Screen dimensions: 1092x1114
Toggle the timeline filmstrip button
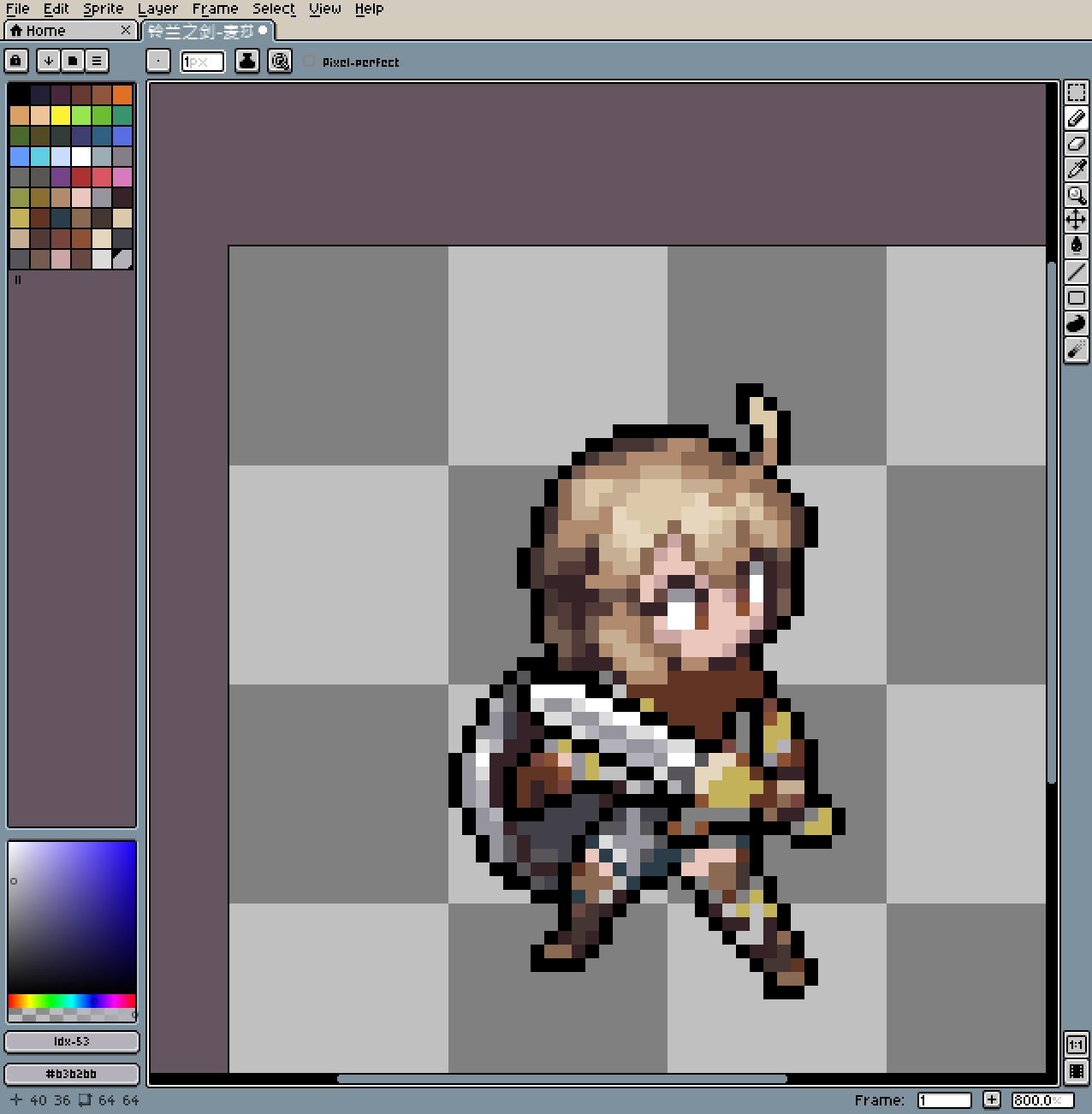(1076, 1070)
